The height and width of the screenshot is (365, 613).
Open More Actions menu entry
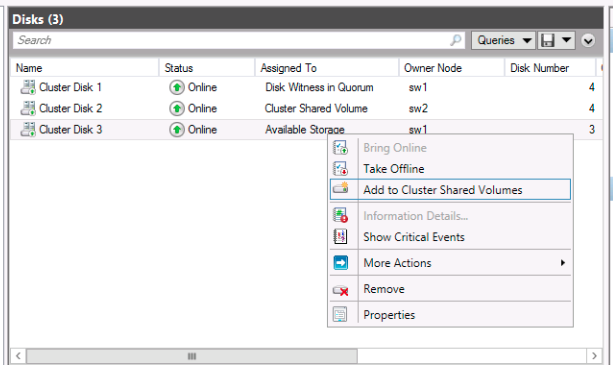(450, 263)
